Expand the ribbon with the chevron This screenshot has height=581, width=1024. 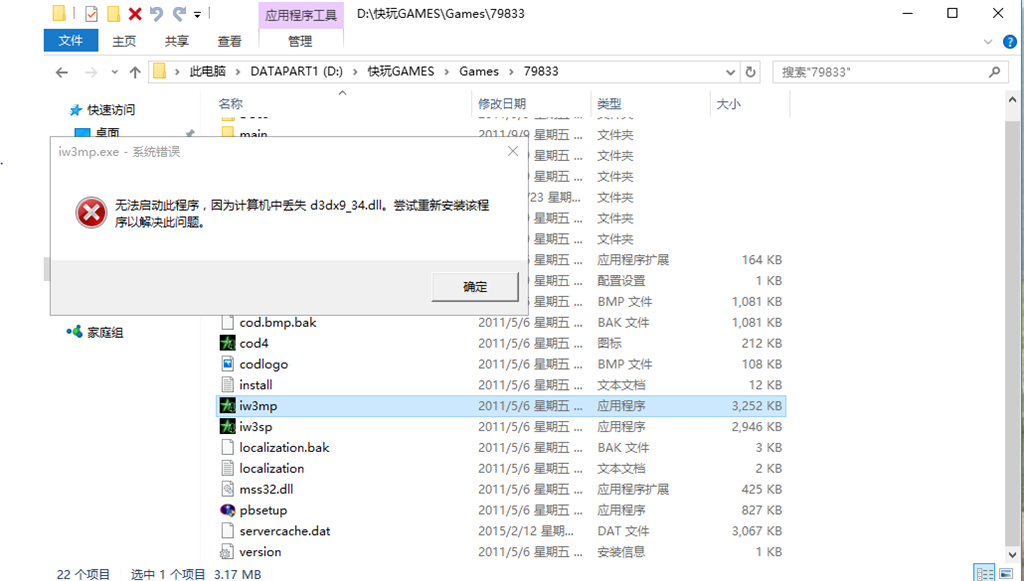987,41
